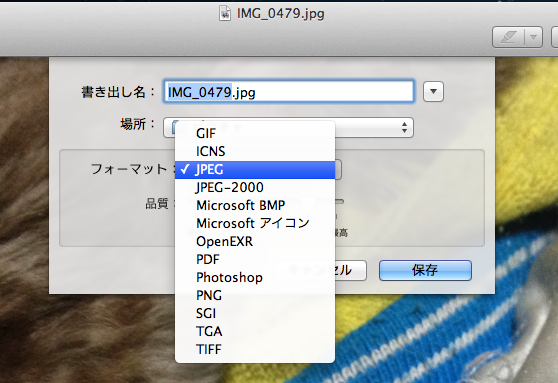
Task: Choose TGA format entry
Action: (x=255, y=331)
